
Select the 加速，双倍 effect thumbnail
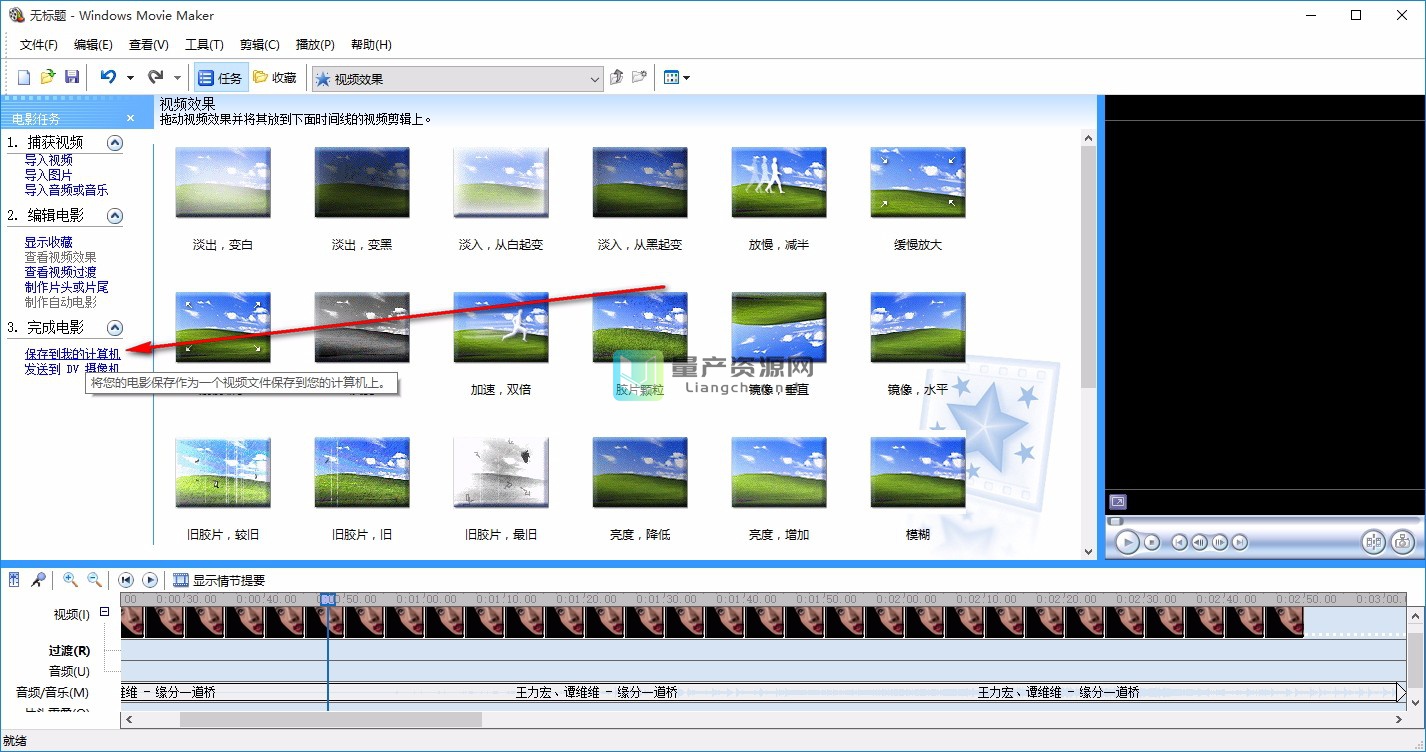(500, 327)
